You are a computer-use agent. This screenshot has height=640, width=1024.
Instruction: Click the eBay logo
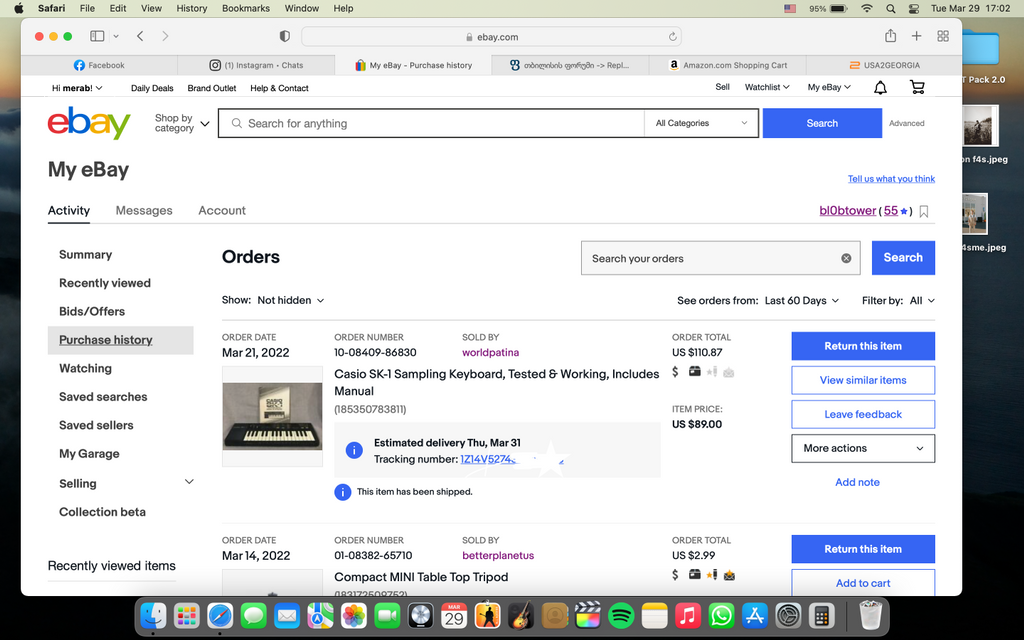[89, 123]
